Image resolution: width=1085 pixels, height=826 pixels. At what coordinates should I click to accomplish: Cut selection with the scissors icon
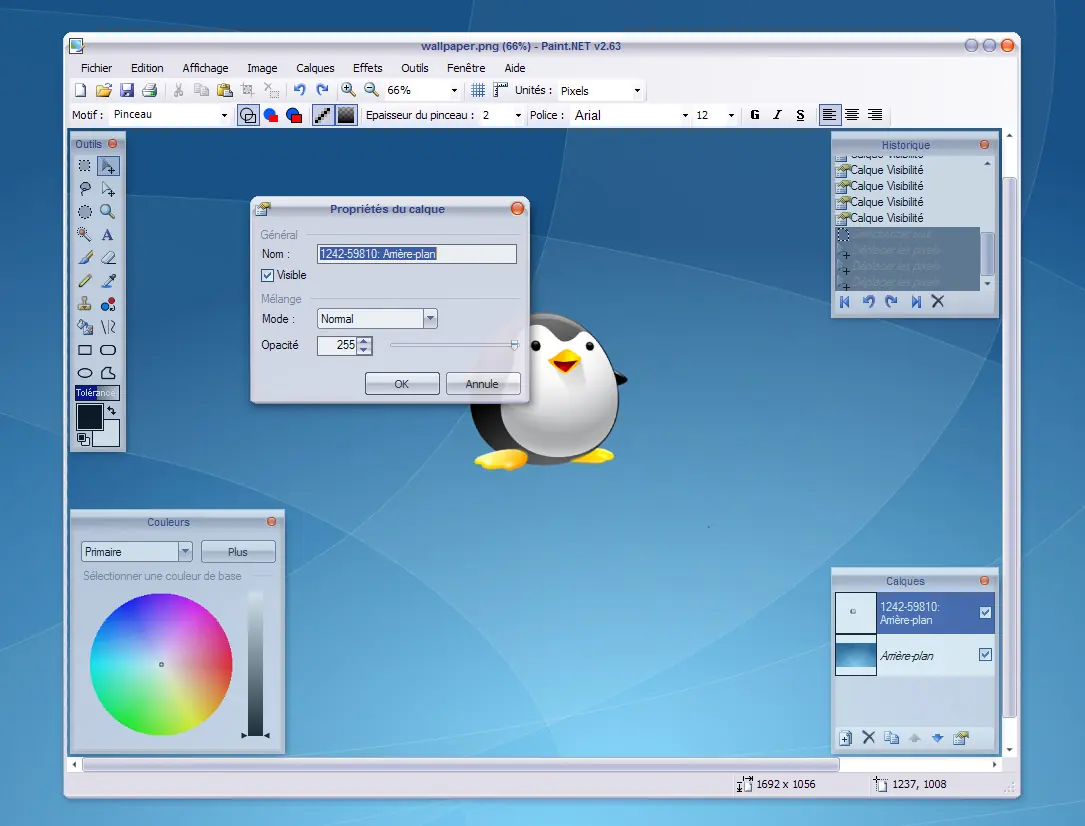pyautogui.click(x=178, y=90)
